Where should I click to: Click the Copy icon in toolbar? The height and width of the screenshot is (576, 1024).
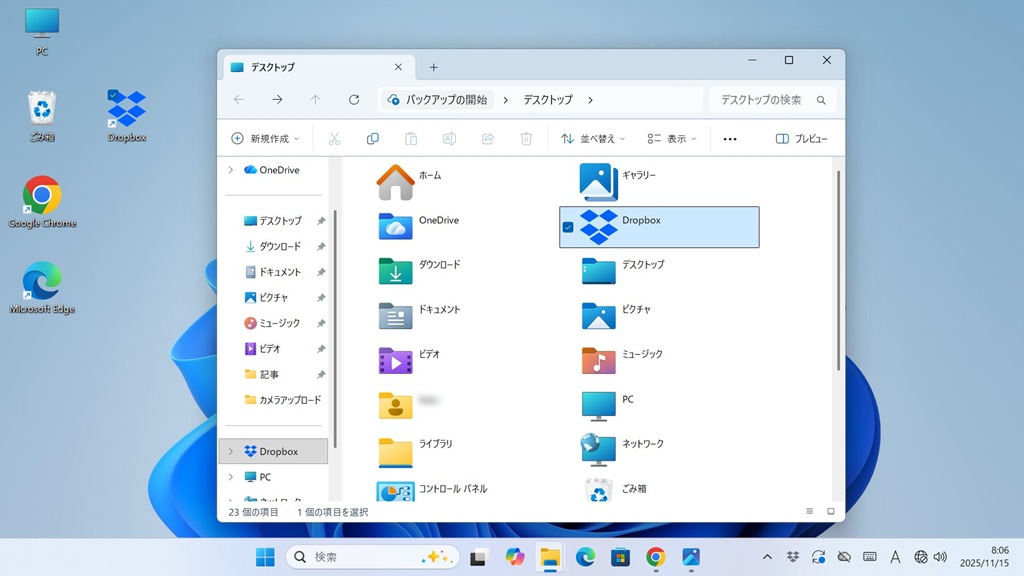pyautogui.click(x=373, y=139)
